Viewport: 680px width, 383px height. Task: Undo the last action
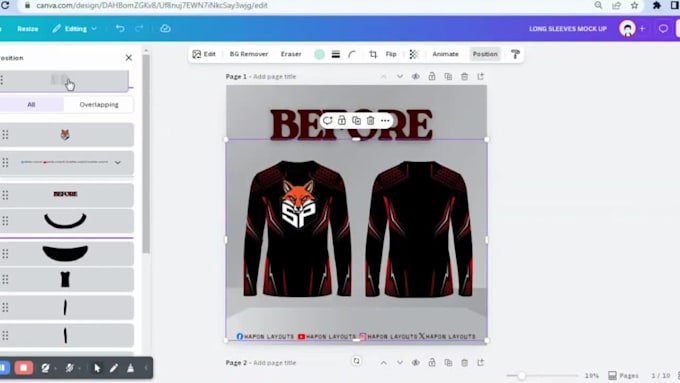[x=120, y=29]
